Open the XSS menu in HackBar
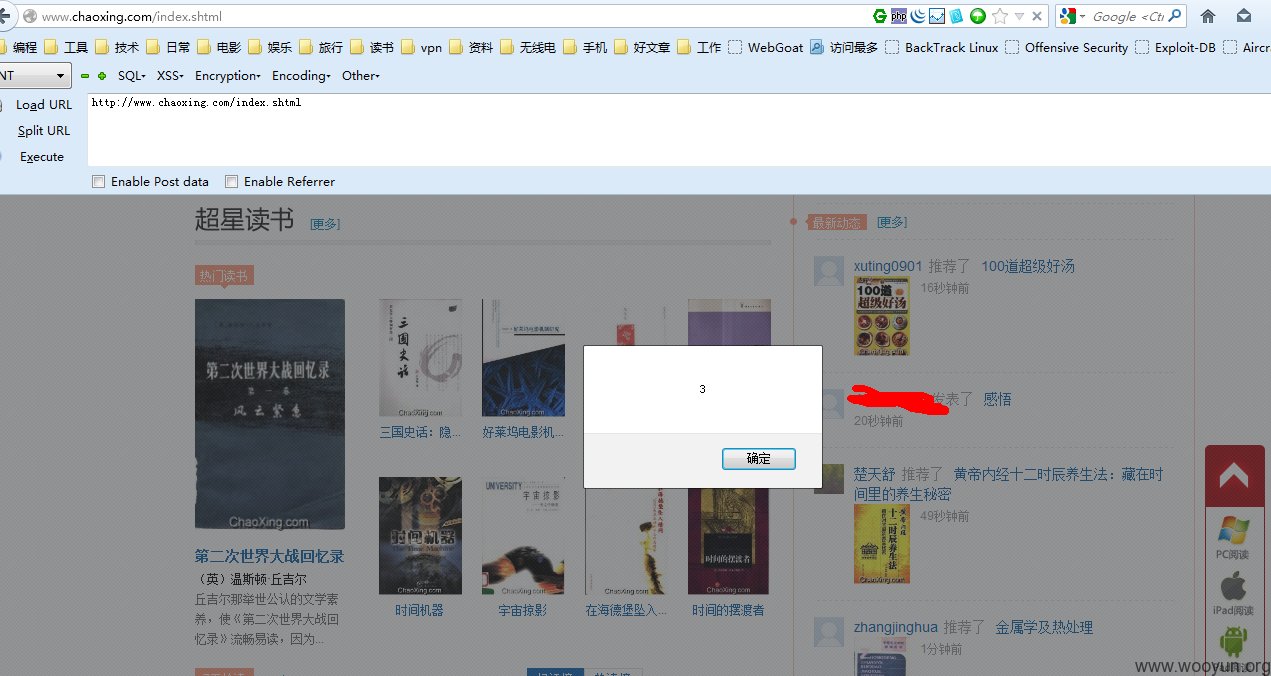 [170, 76]
